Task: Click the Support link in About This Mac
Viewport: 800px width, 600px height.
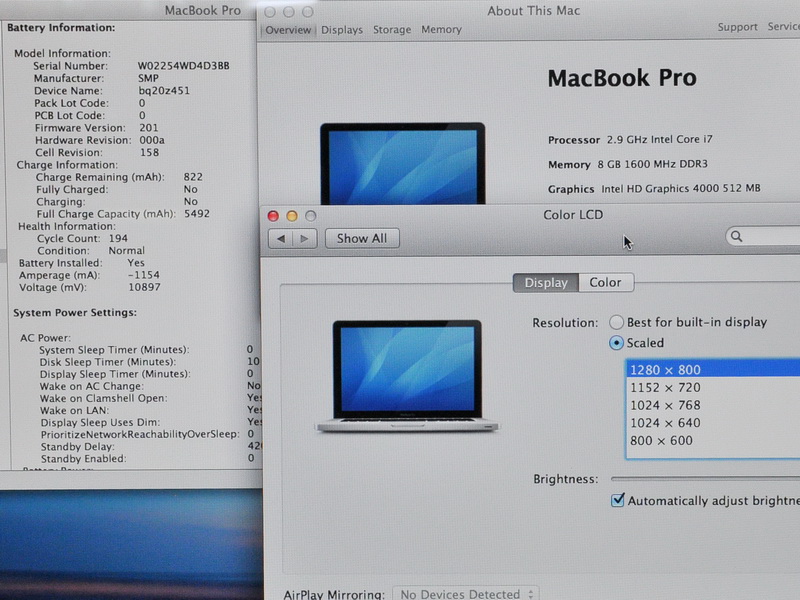Action: point(737,27)
